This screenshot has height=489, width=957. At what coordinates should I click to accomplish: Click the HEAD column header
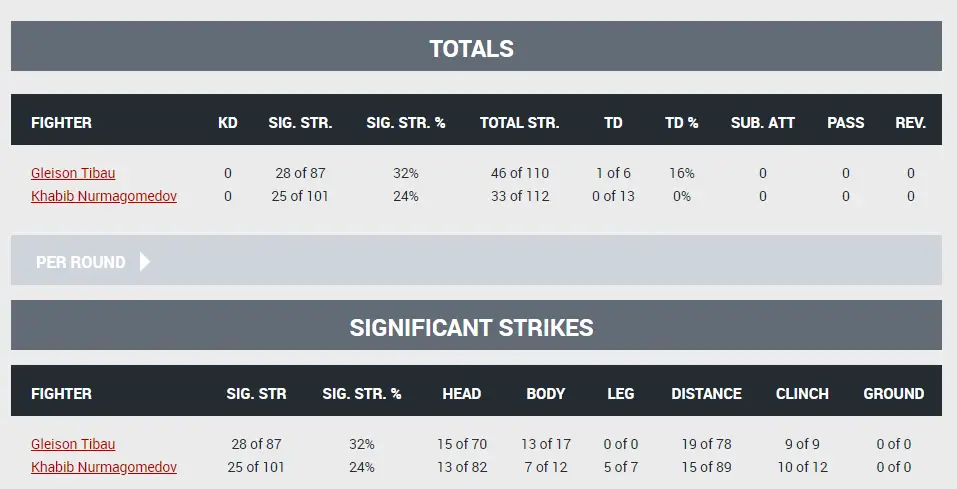tap(462, 394)
